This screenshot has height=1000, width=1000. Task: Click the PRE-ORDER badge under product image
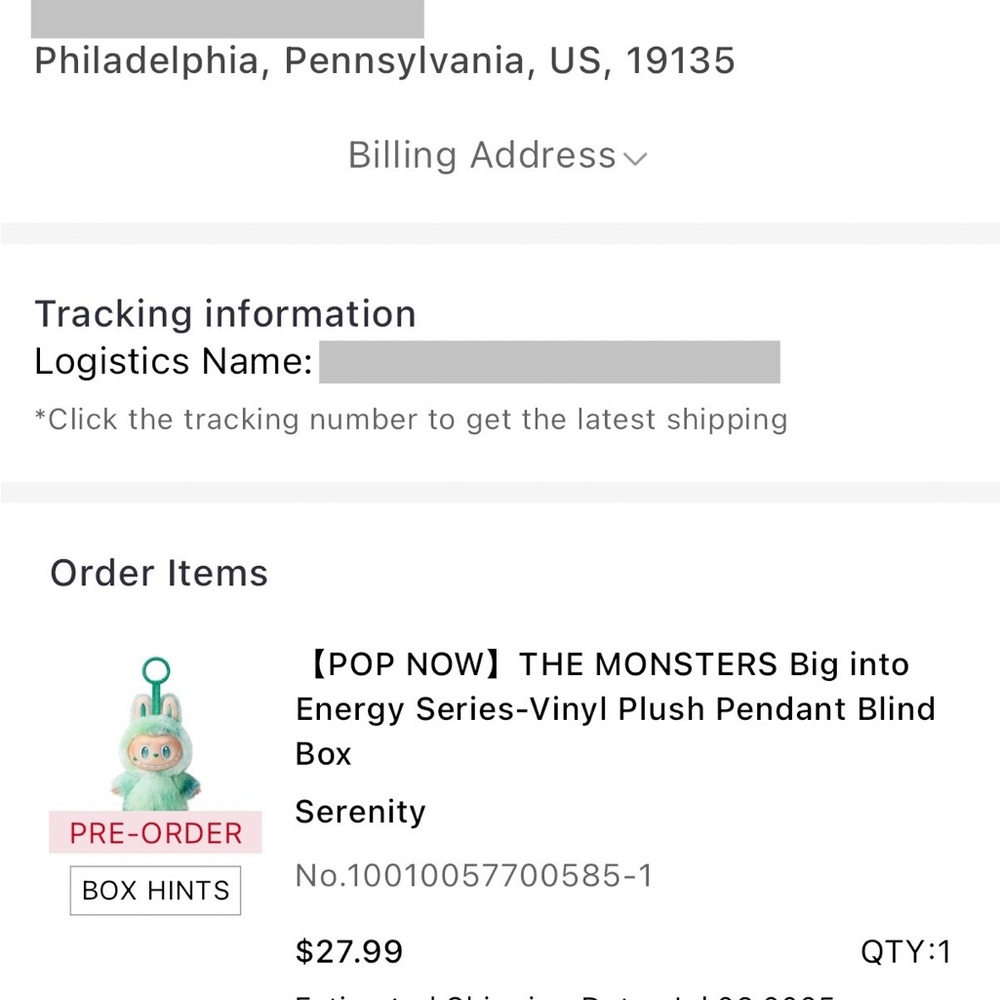coord(155,833)
